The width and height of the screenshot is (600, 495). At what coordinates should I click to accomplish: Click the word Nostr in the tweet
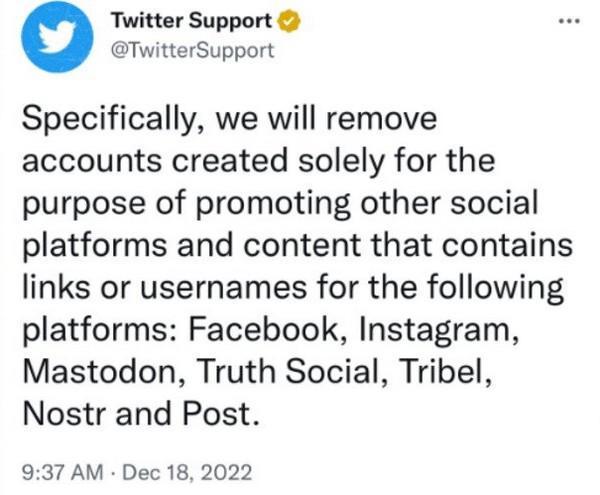point(64,414)
